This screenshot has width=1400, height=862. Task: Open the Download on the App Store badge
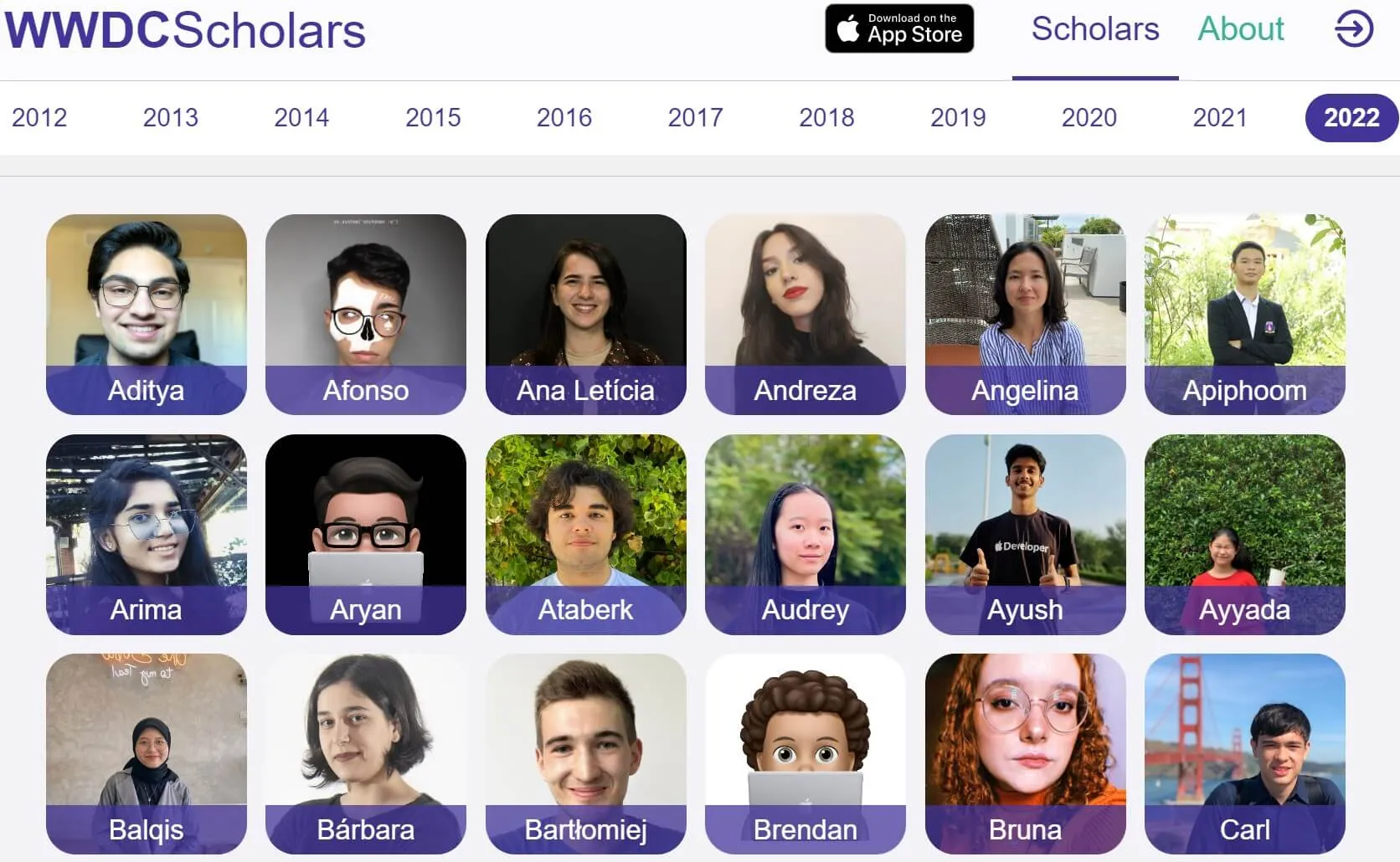point(899,29)
